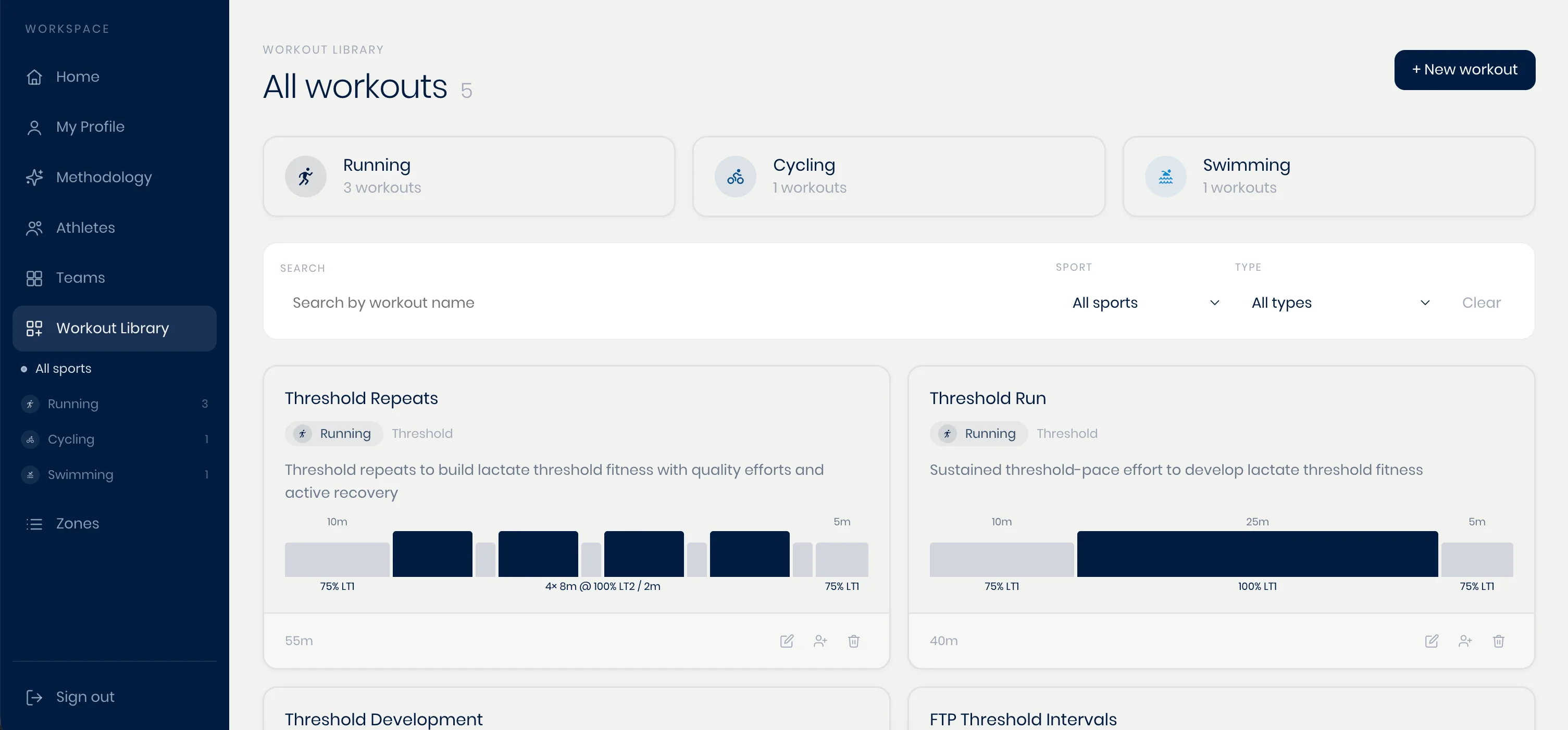The width and height of the screenshot is (1568, 730).
Task: Expand Type filter using its chevron arrow
Action: 1425,303
